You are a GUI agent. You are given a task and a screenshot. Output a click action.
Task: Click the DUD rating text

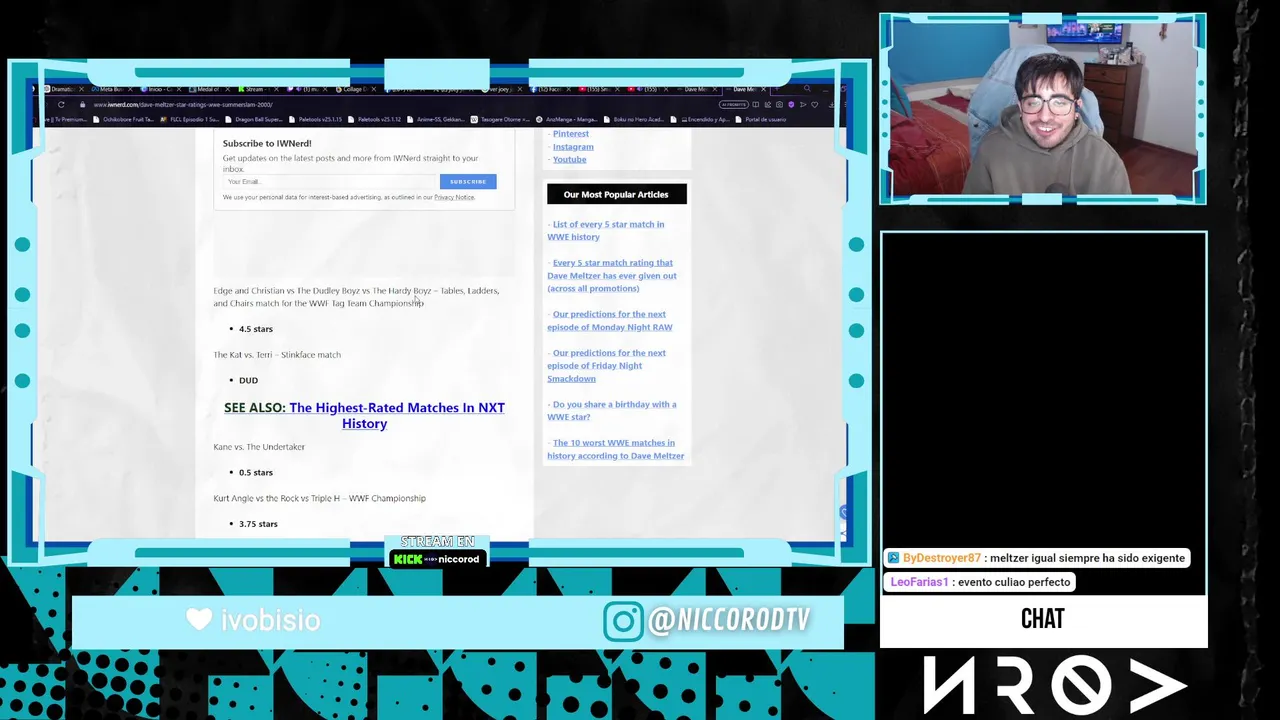click(x=248, y=380)
